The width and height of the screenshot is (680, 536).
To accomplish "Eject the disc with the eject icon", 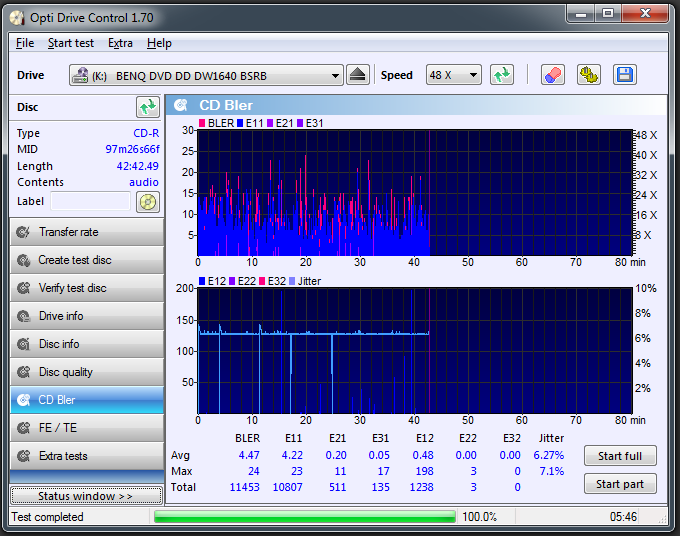I will [358, 75].
